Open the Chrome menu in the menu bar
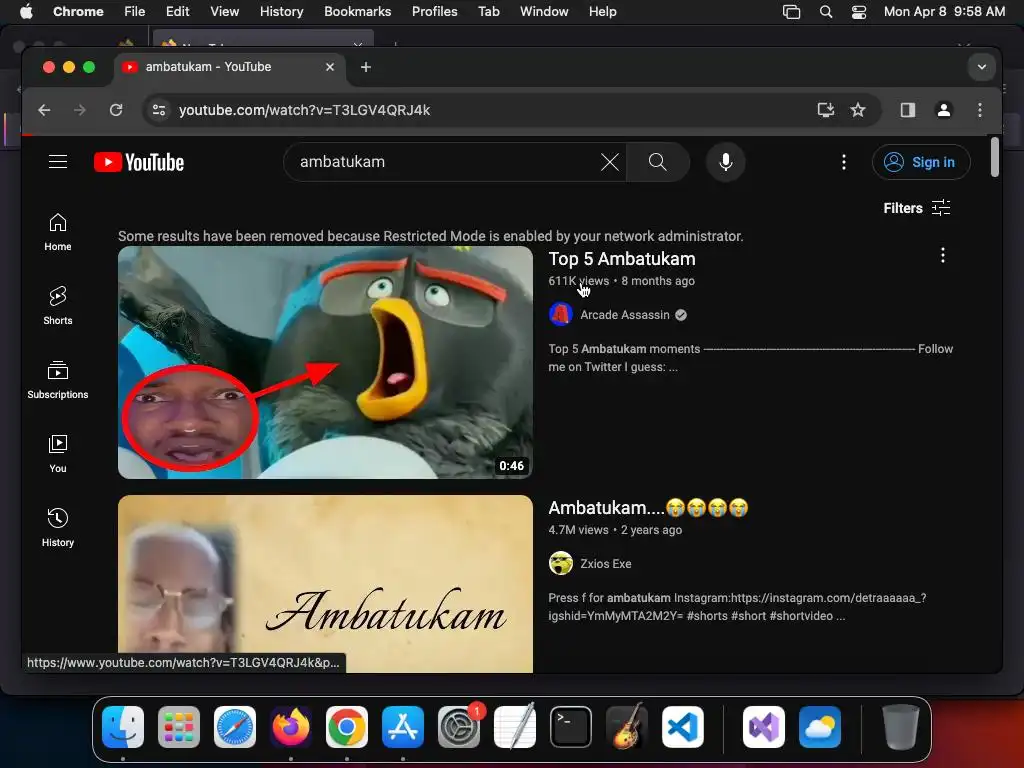Viewport: 1024px width, 768px height. point(78,11)
